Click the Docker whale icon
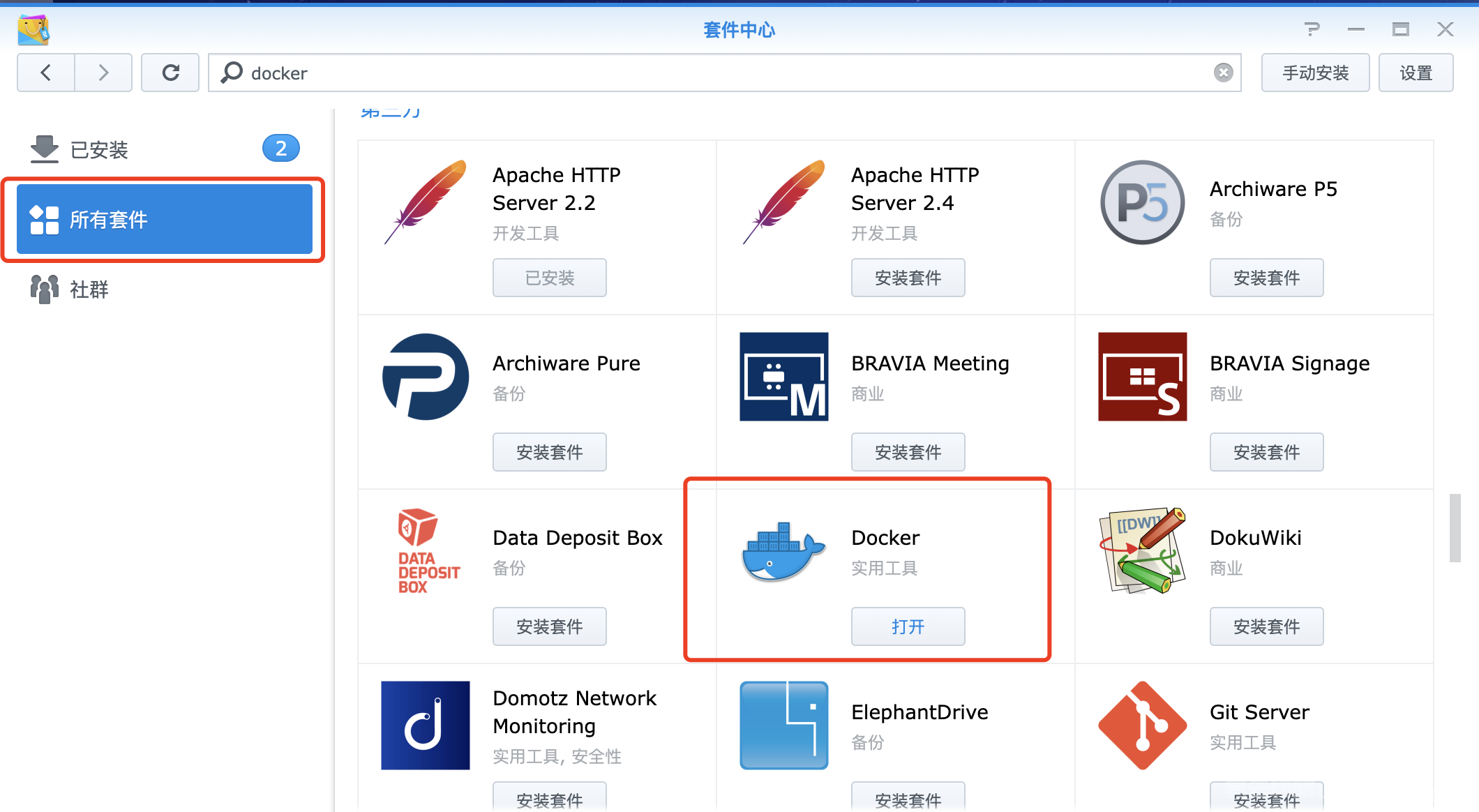The image size is (1479, 812). 784,551
